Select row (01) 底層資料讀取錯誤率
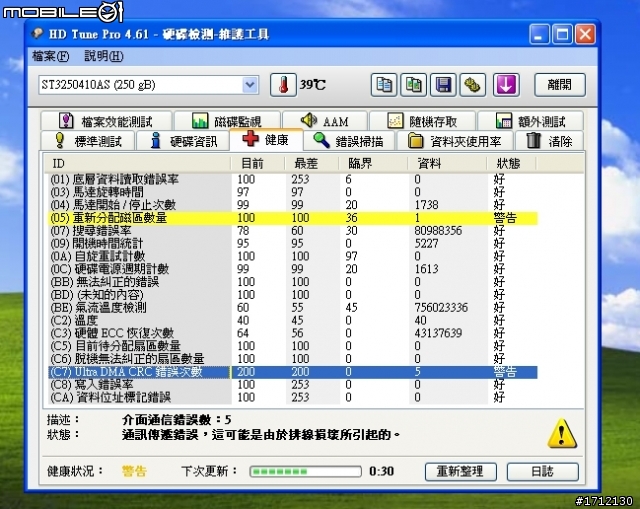The width and height of the screenshot is (640, 509). (x=292, y=179)
